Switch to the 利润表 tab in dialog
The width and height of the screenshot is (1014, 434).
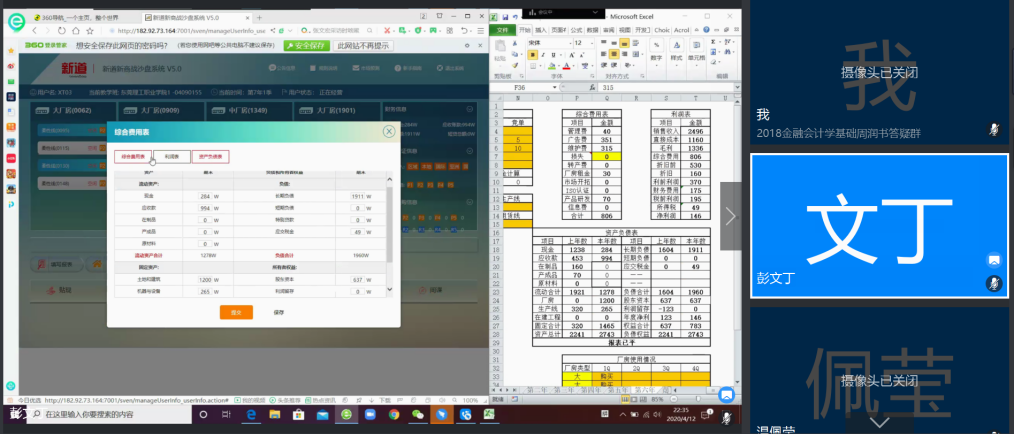point(171,156)
